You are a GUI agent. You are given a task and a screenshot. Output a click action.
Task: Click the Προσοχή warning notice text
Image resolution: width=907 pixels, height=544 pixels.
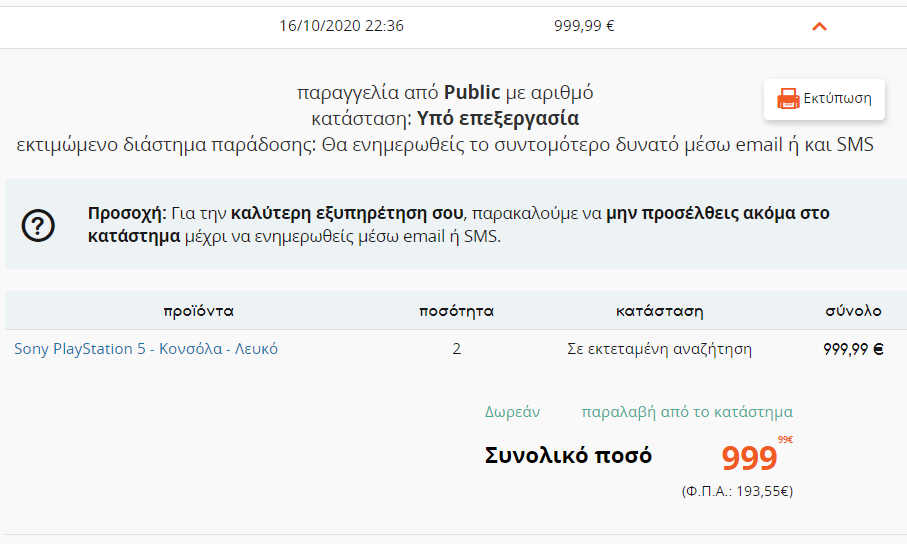tap(459, 225)
